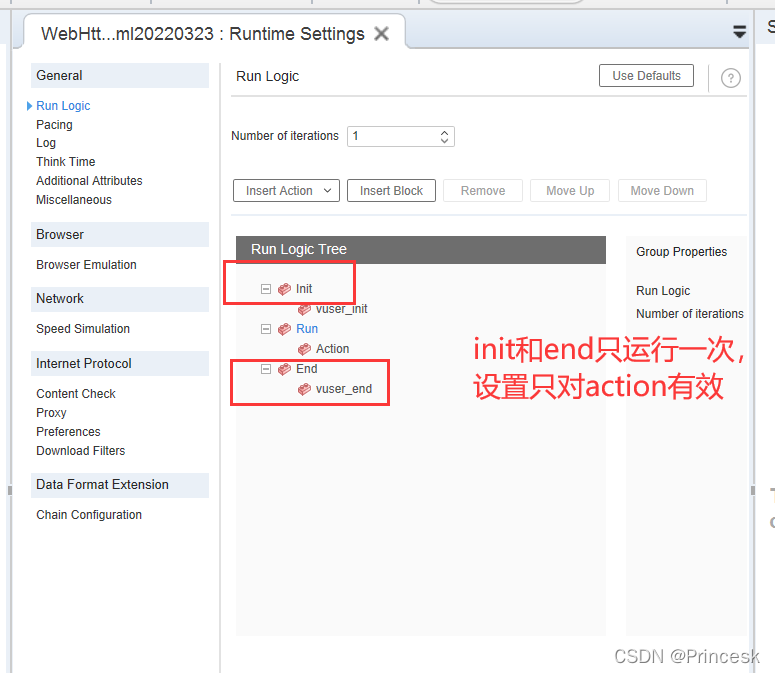Click the Network section header

click(120, 299)
